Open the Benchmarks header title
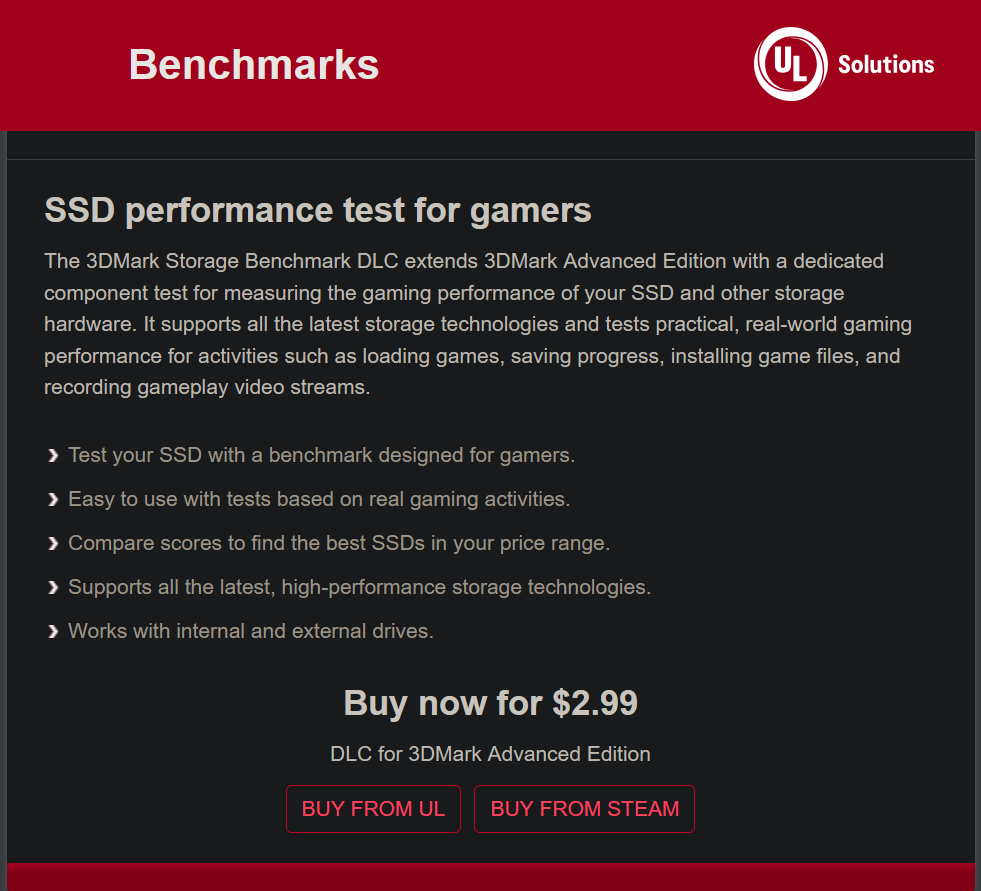 pos(254,64)
